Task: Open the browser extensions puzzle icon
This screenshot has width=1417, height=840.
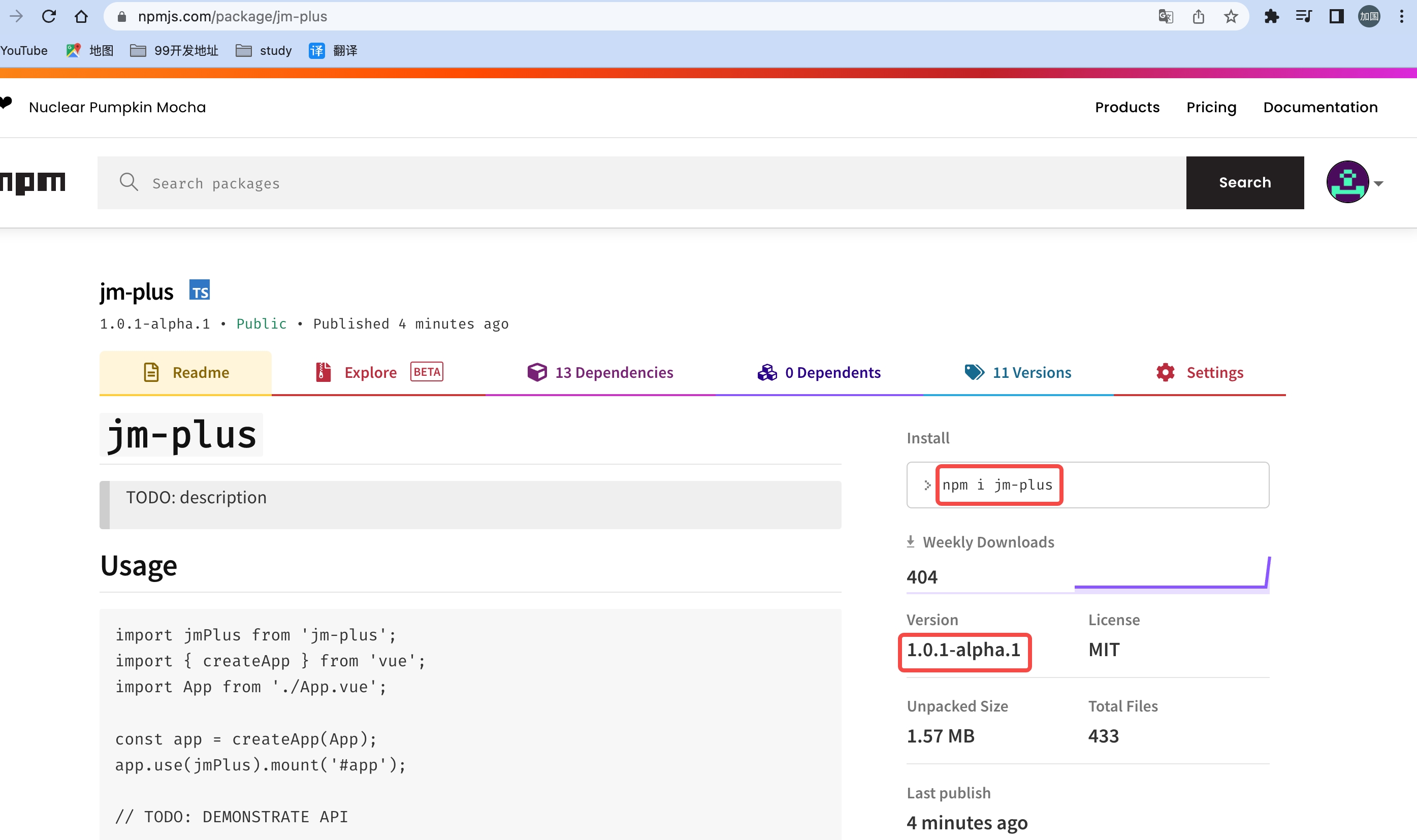Action: point(1272,16)
